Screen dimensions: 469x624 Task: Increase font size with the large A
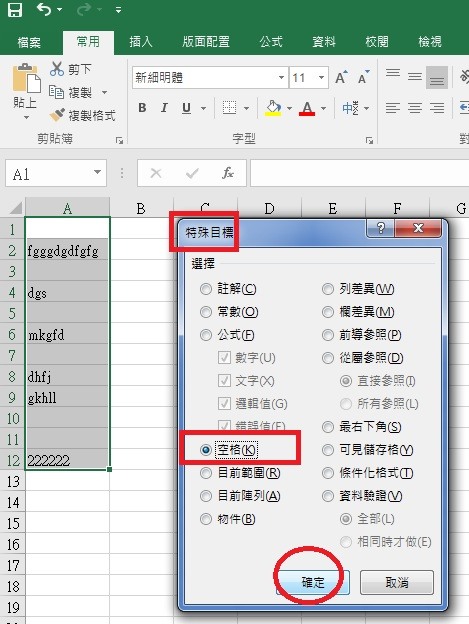pos(341,77)
